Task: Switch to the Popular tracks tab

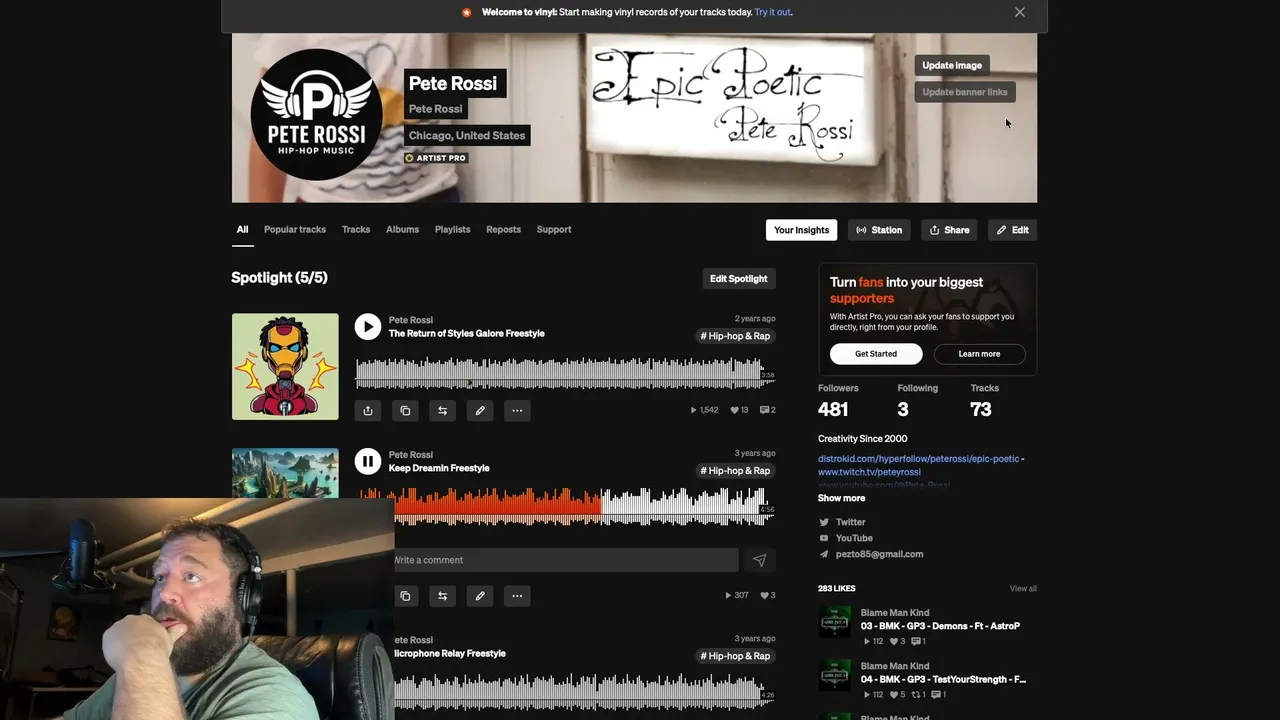Action: [x=295, y=230]
